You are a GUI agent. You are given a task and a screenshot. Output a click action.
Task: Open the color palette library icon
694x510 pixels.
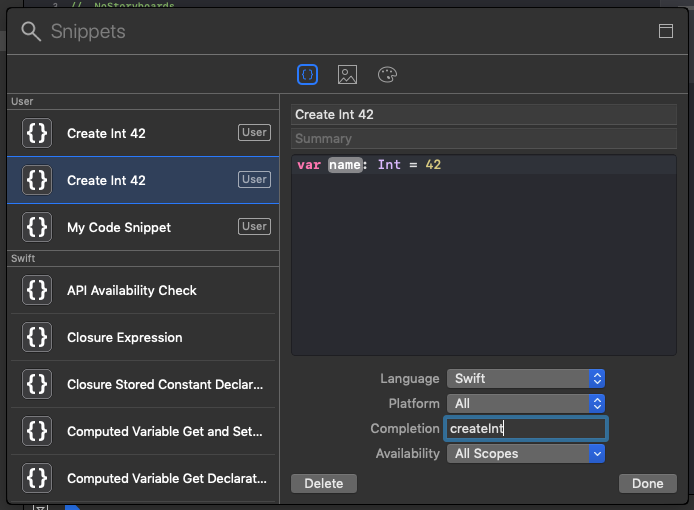coord(387,74)
